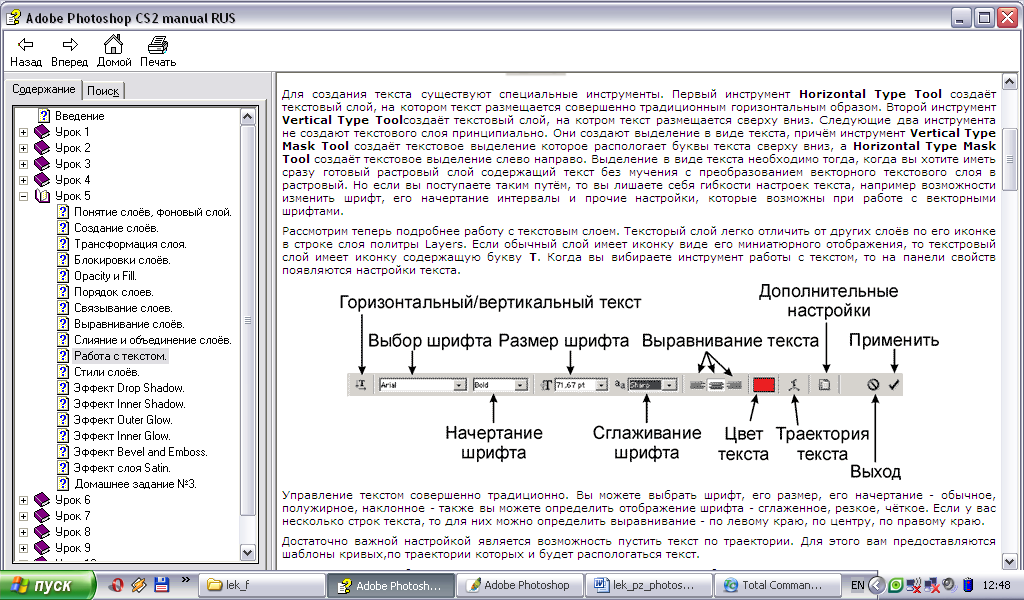This screenshot has height=600, width=1024.
Task: Open the Эффект Inner Shadow topic
Action: [129, 404]
